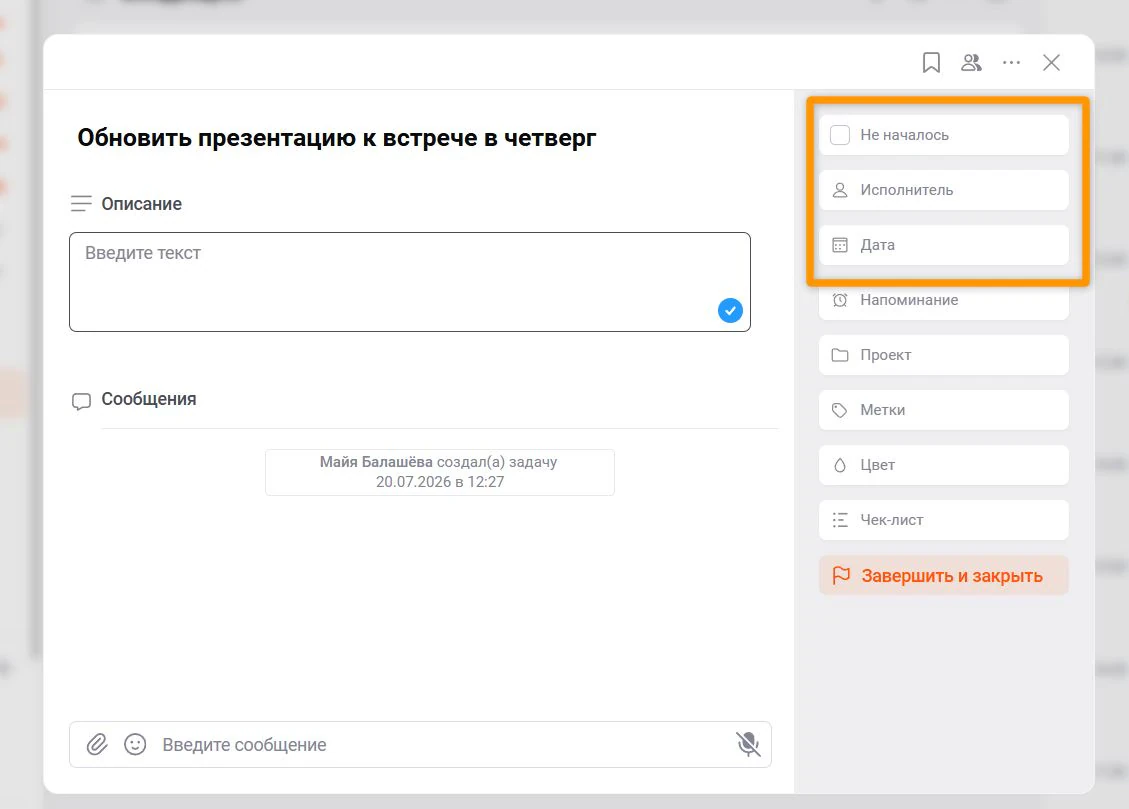Screen dimensions: 1129x809
Task: Click the 'Майя Балашёва создал(а) задачу' log entry
Action: pyautogui.click(x=440, y=472)
